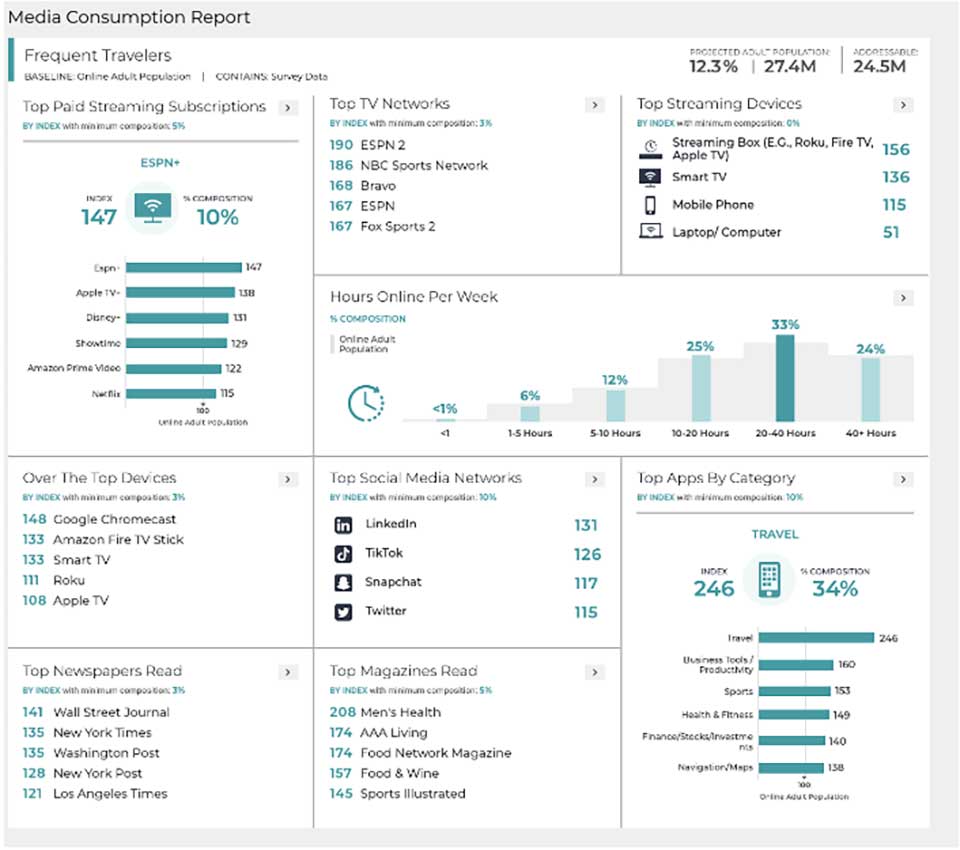Click the Travel apps phone icon
This screenshot has width=960, height=850.
point(769,579)
